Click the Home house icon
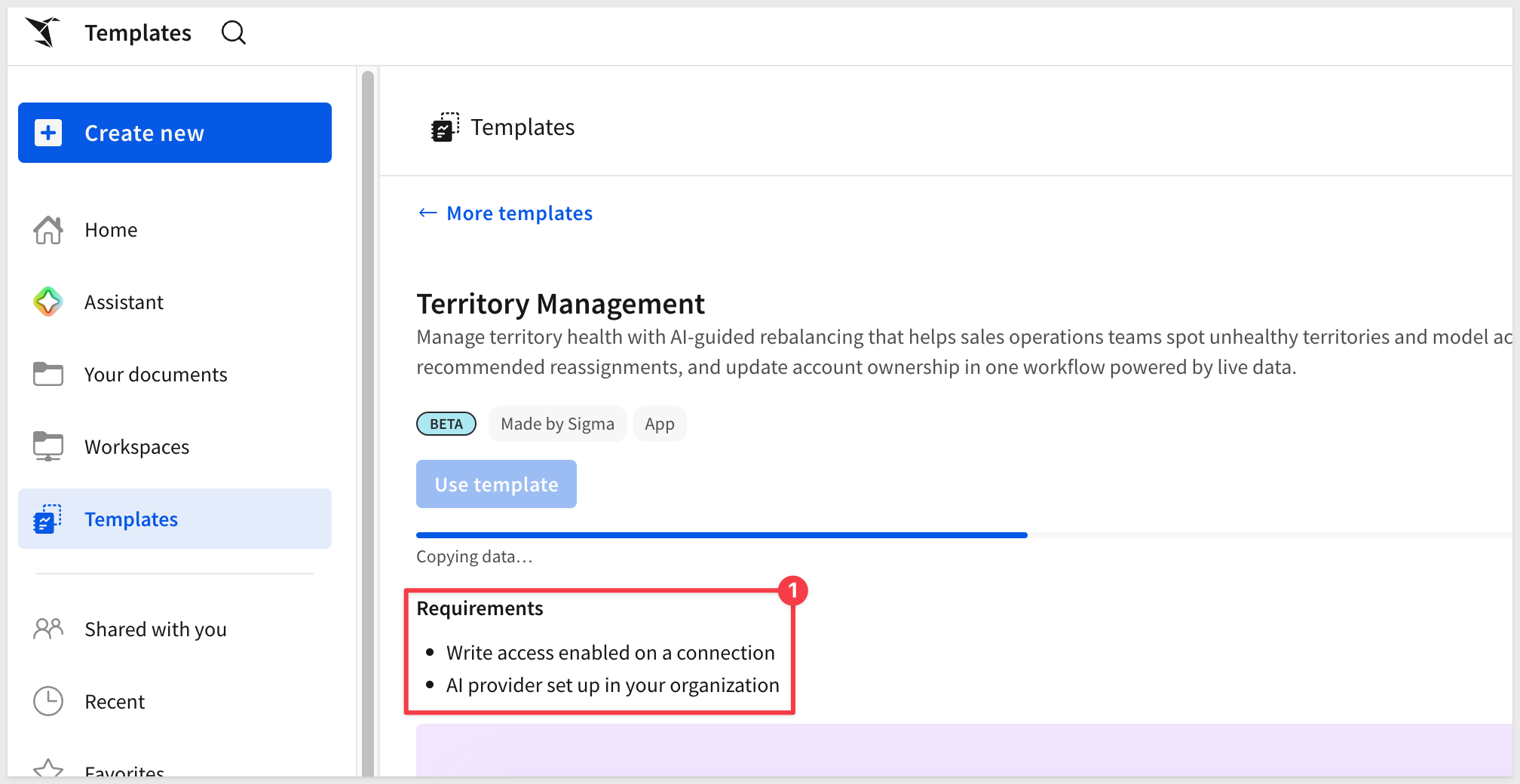1520x784 pixels. (x=48, y=230)
